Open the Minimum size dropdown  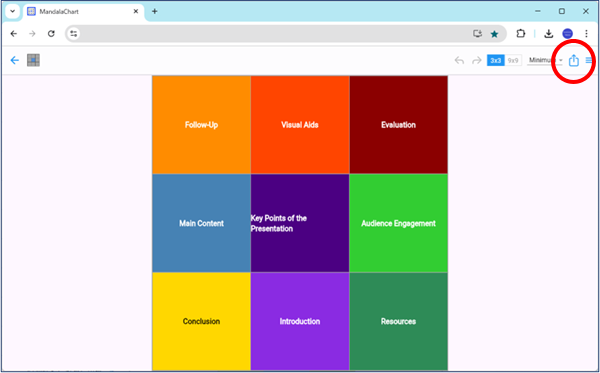(545, 60)
